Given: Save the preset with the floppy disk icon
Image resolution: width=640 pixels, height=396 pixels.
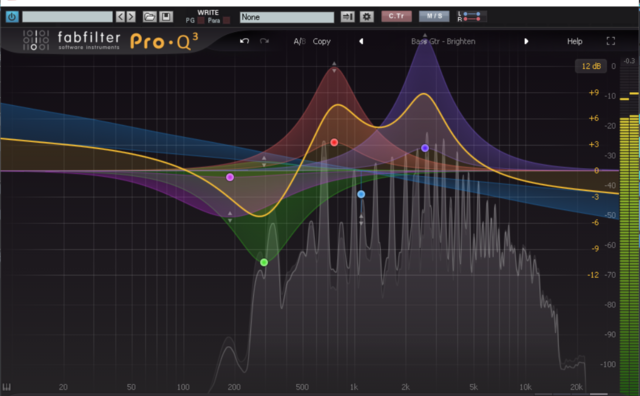Looking at the screenshot, I should pos(166,17).
